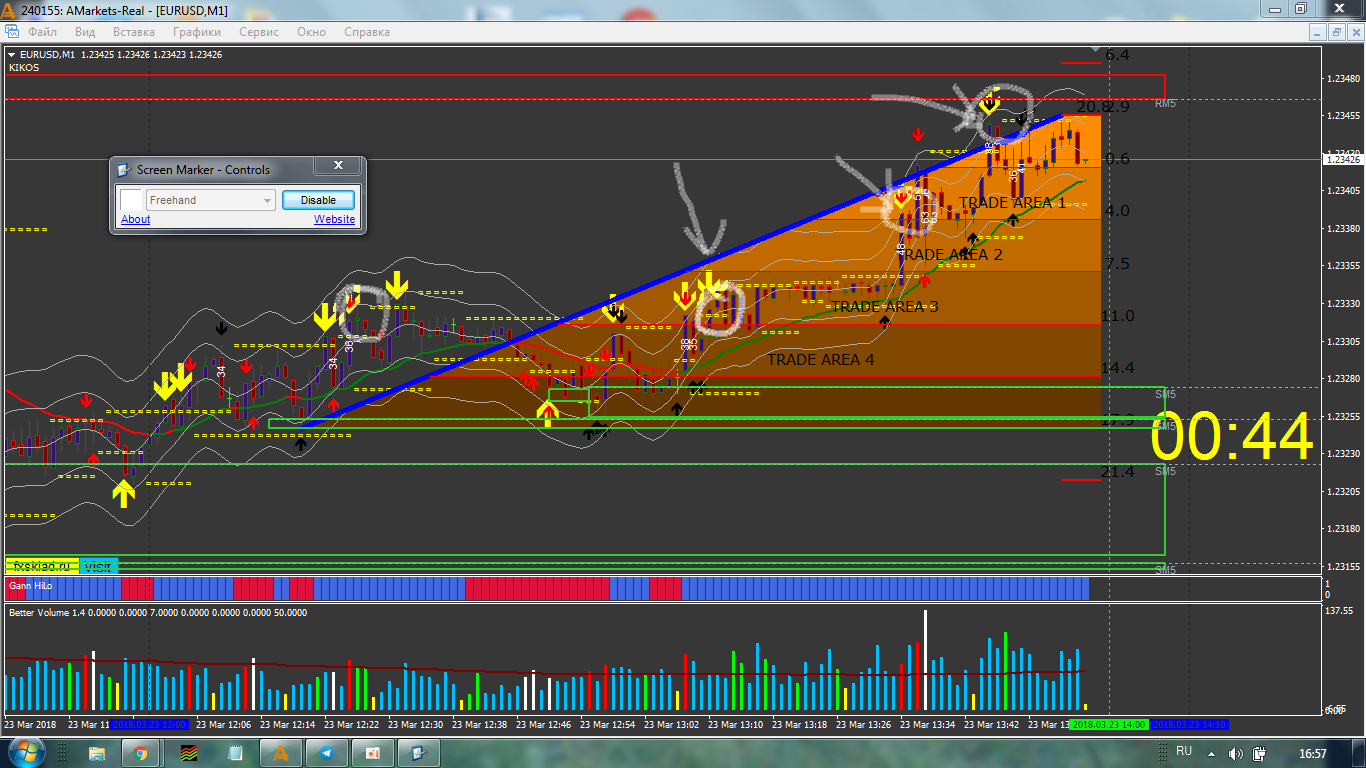Image resolution: width=1366 pixels, height=768 pixels.
Task: Click the system clock showing 16:57
Action: pyautogui.click(x=1312, y=753)
